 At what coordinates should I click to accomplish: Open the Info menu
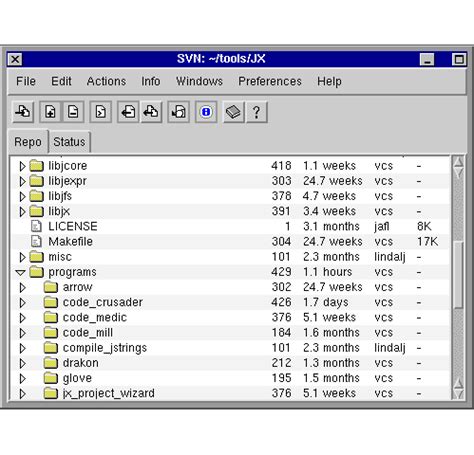[x=151, y=81]
